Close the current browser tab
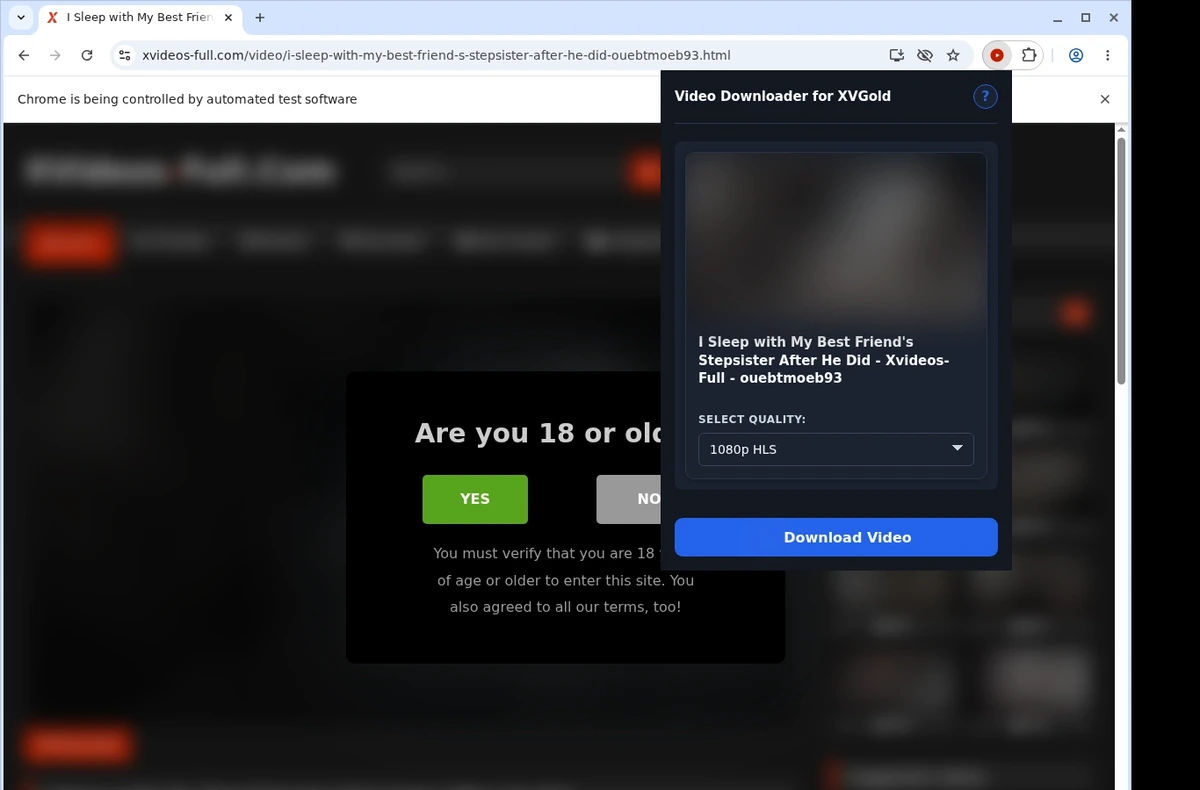 pos(228,18)
